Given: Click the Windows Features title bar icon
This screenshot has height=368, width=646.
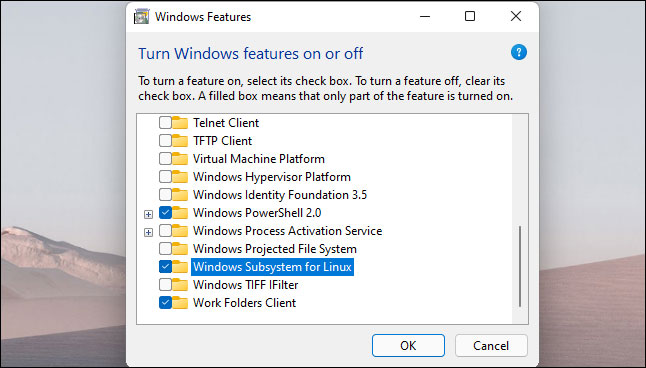Looking at the screenshot, I should (141, 17).
